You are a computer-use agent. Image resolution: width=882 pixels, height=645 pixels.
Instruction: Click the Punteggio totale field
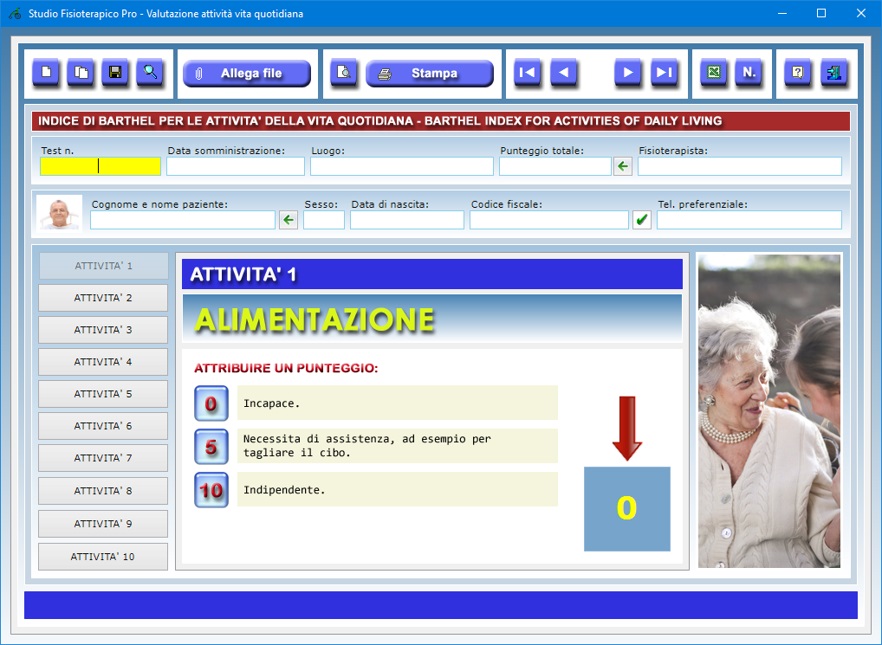point(555,166)
